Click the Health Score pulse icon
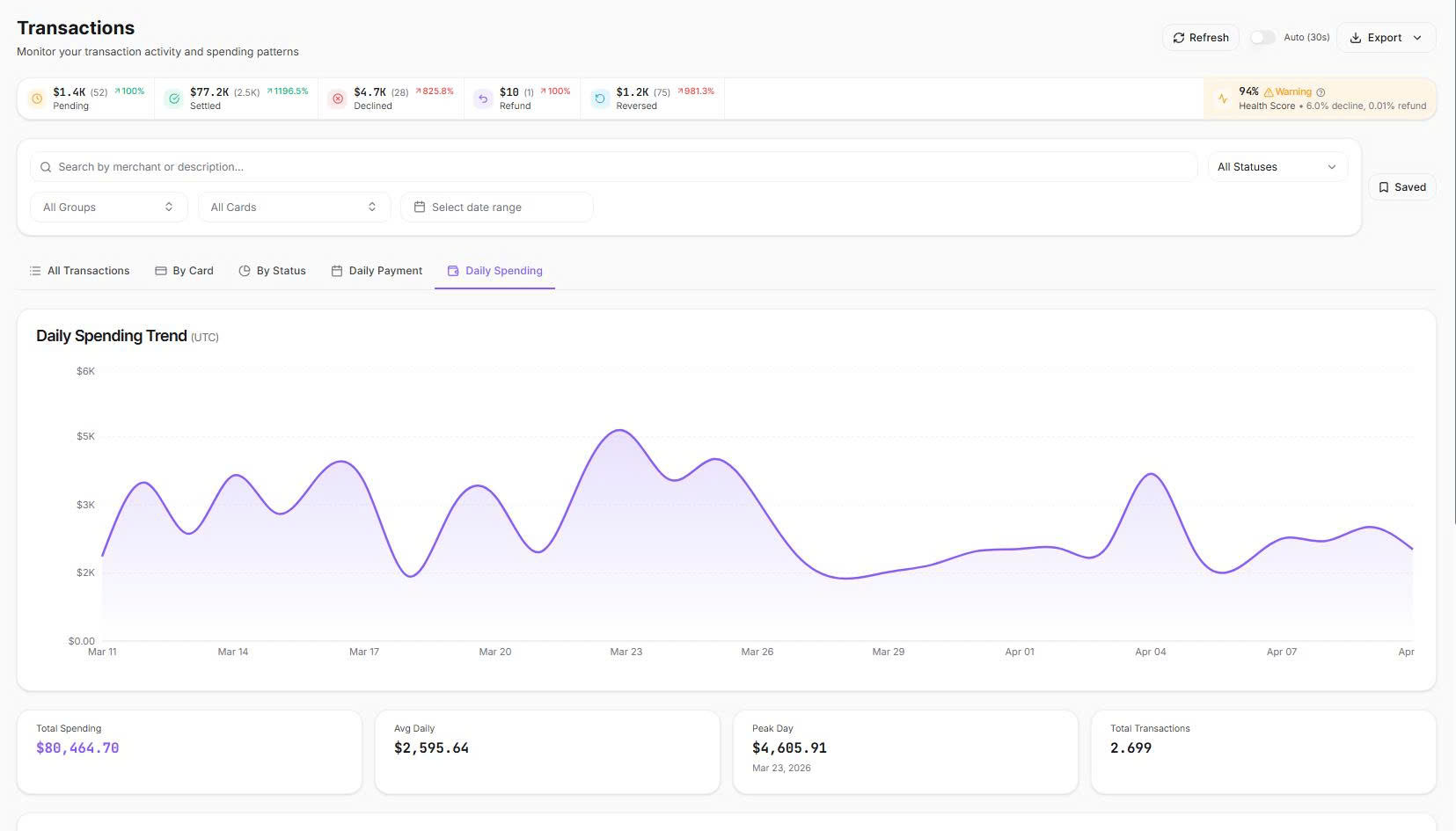Screen dimensions: 1456x831 tap(1223, 98)
